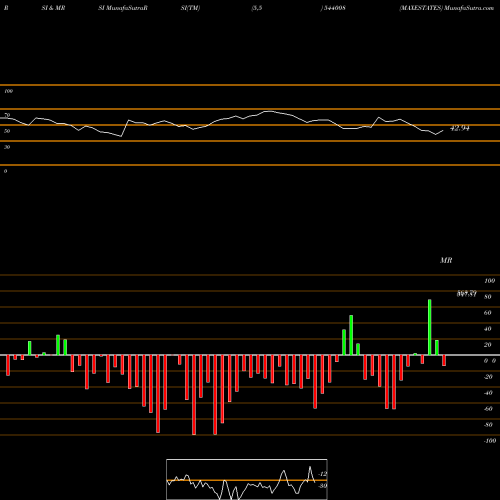Click the MR axis label 60
Viewport: 500px width, 500px height.
pos(487,313)
